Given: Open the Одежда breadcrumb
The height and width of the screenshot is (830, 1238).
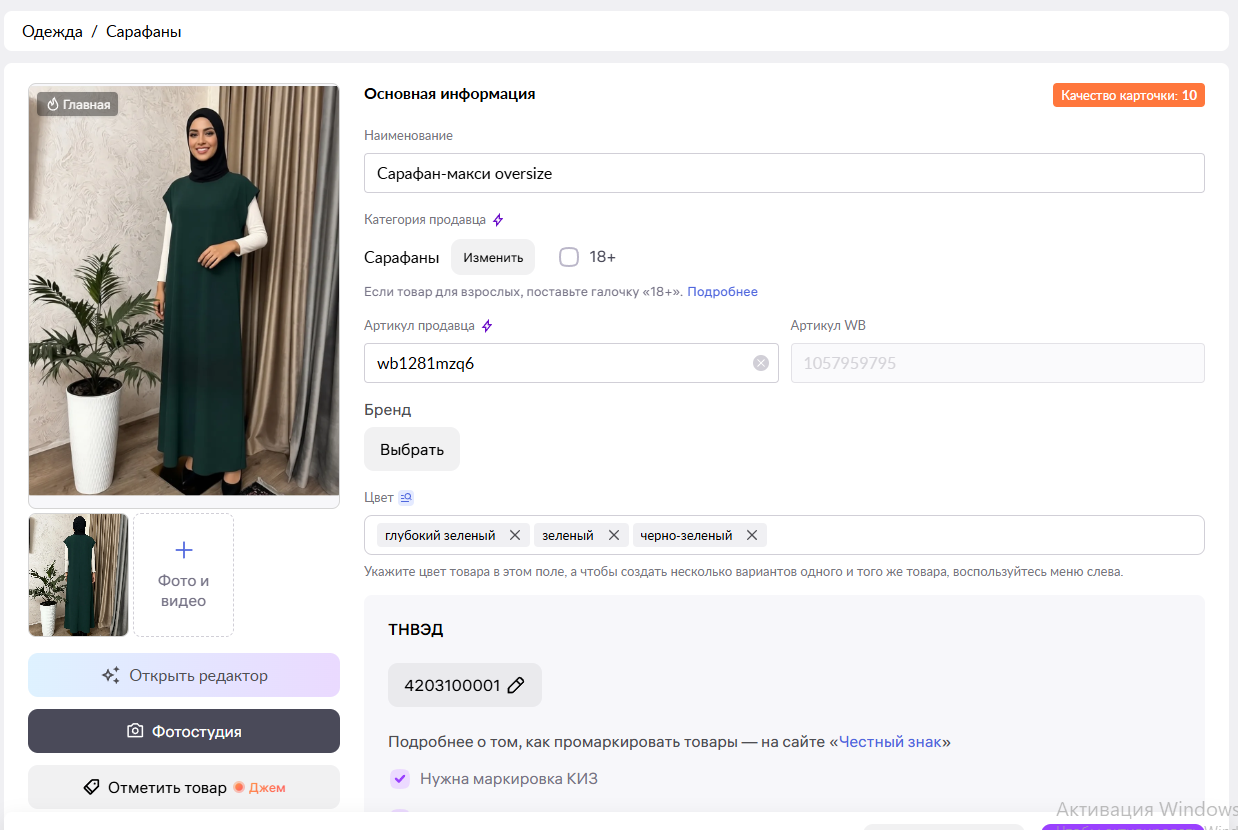Looking at the screenshot, I should tap(52, 31).
